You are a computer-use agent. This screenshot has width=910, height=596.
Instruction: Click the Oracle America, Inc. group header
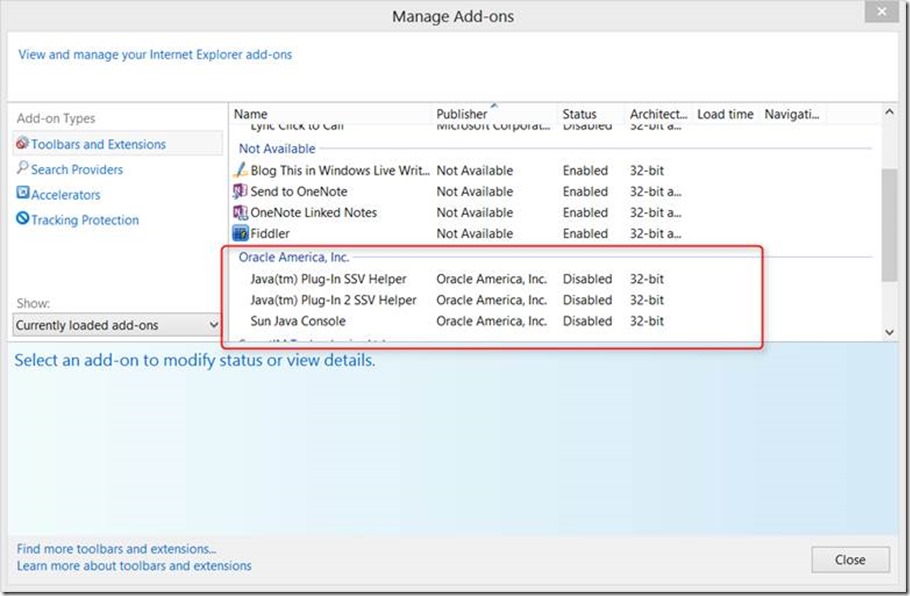coord(294,257)
